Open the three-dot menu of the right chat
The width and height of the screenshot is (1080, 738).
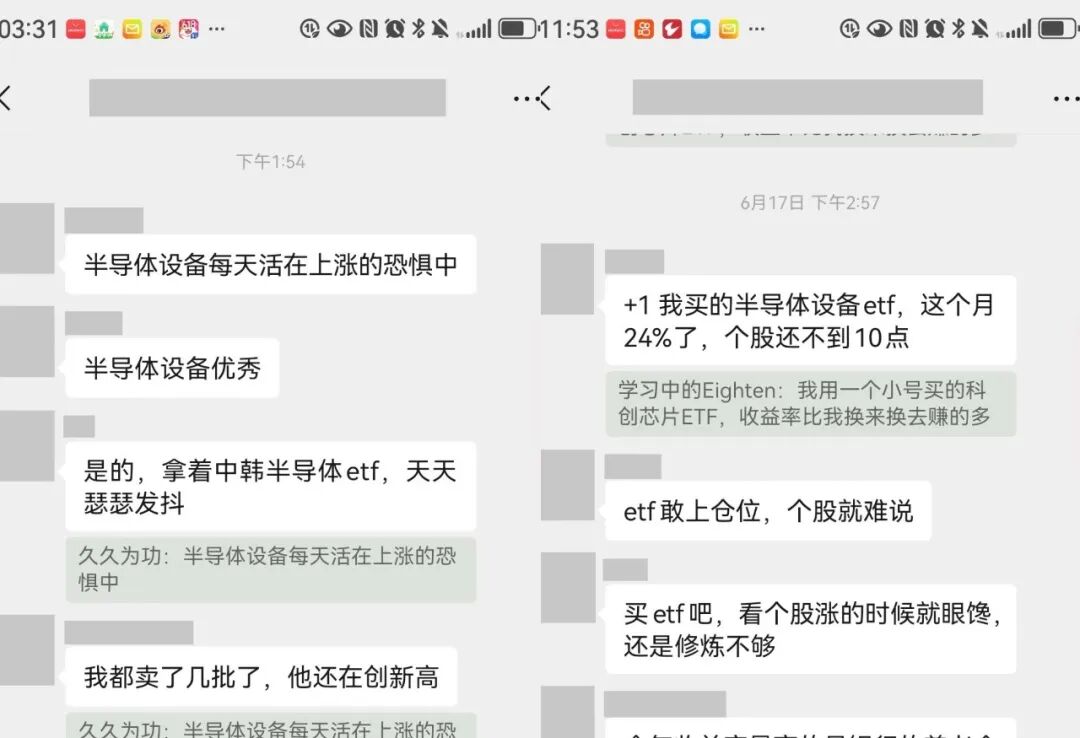click(x=1066, y=99)
